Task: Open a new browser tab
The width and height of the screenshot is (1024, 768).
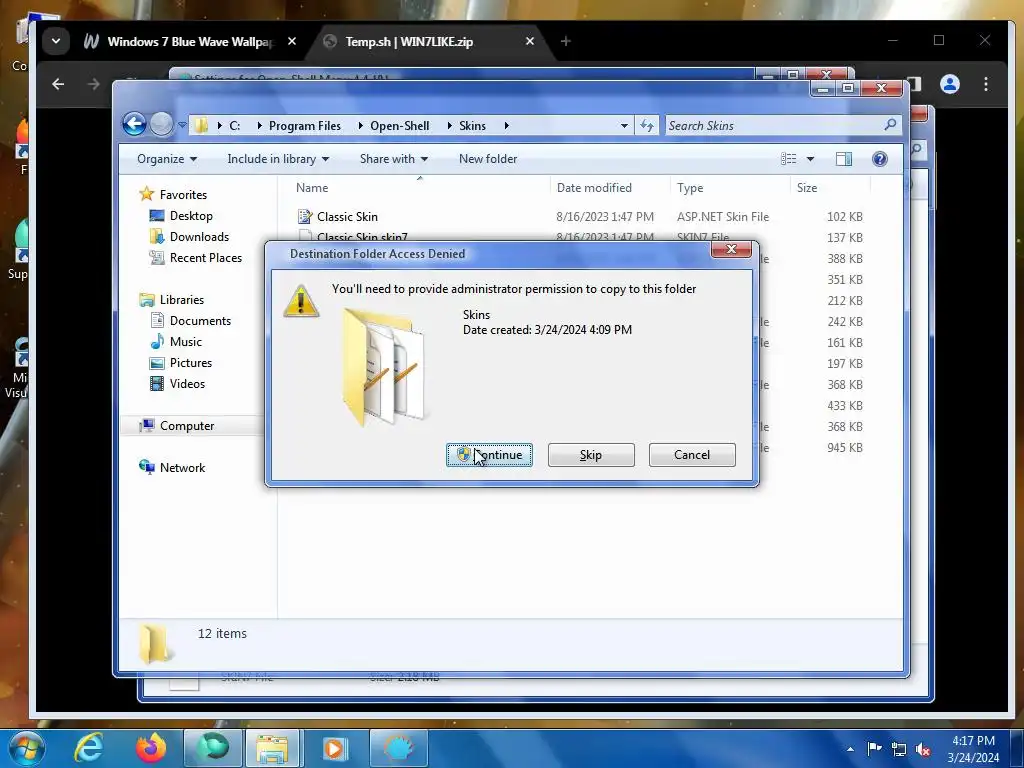Action: pyautogui.click(x=566, y=41)
